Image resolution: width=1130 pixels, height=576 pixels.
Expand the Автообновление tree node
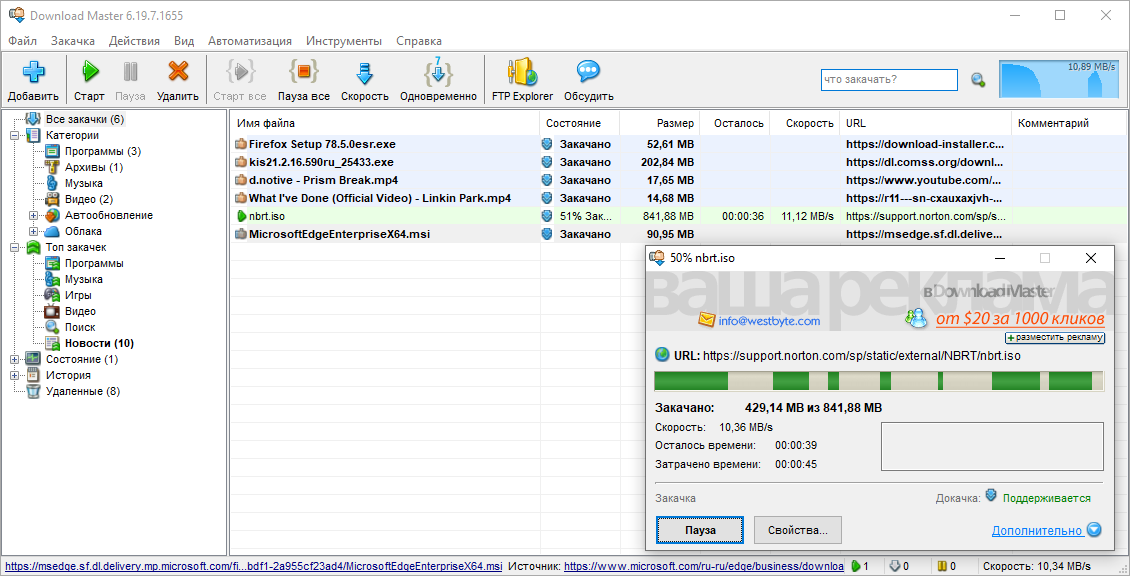coord(33,216)
